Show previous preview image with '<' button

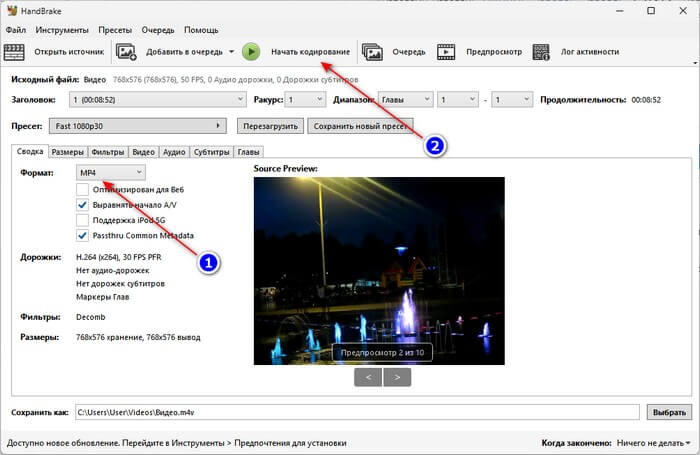[x=368, y=377]
